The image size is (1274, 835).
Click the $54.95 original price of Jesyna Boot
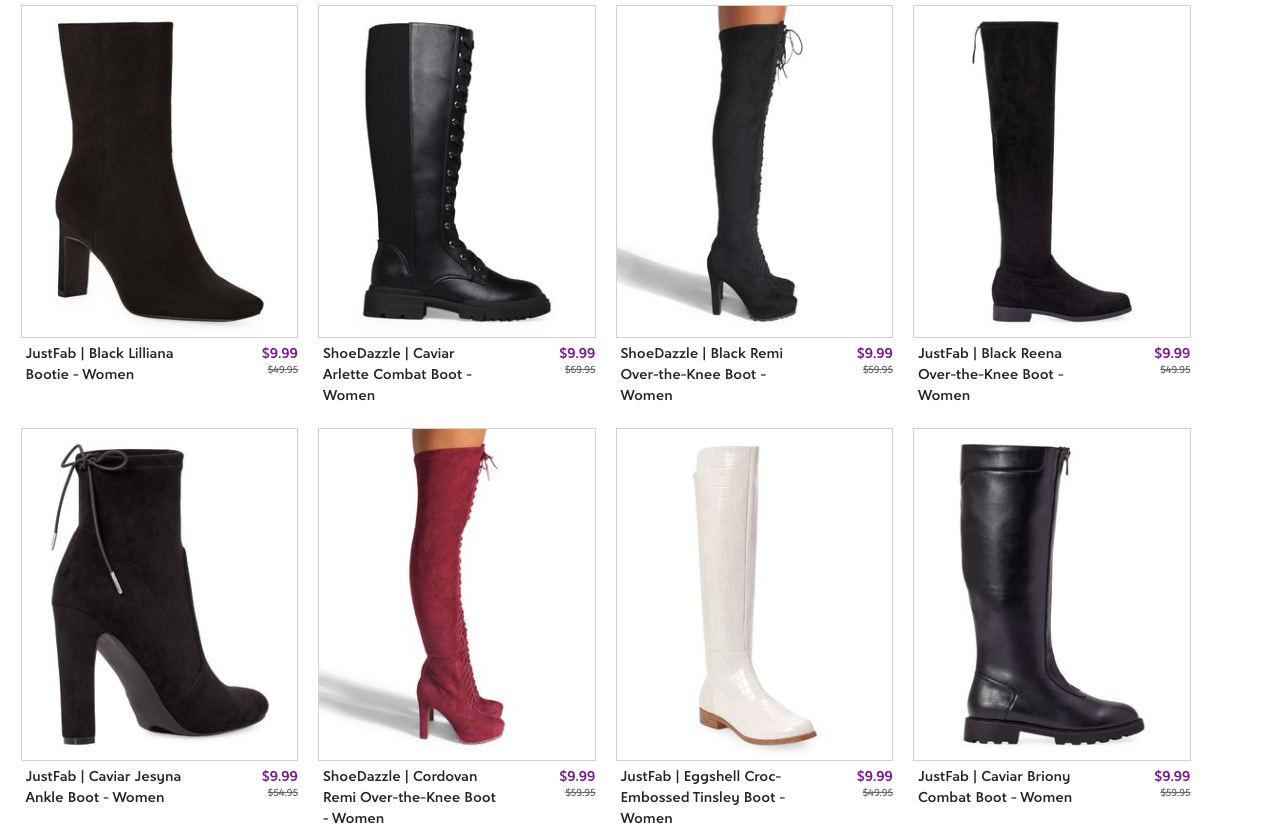(x=283, y=793)
